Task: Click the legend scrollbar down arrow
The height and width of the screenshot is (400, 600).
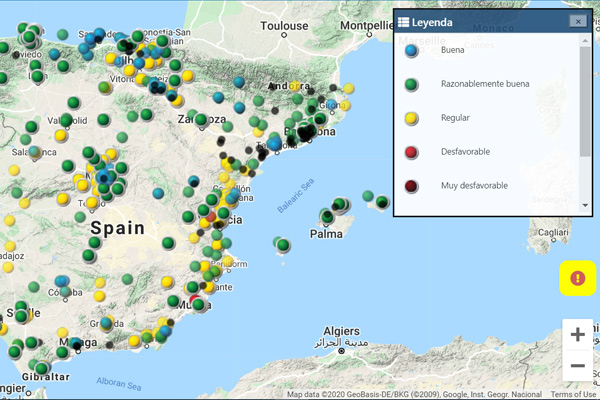Action: [x=585, y=206]
